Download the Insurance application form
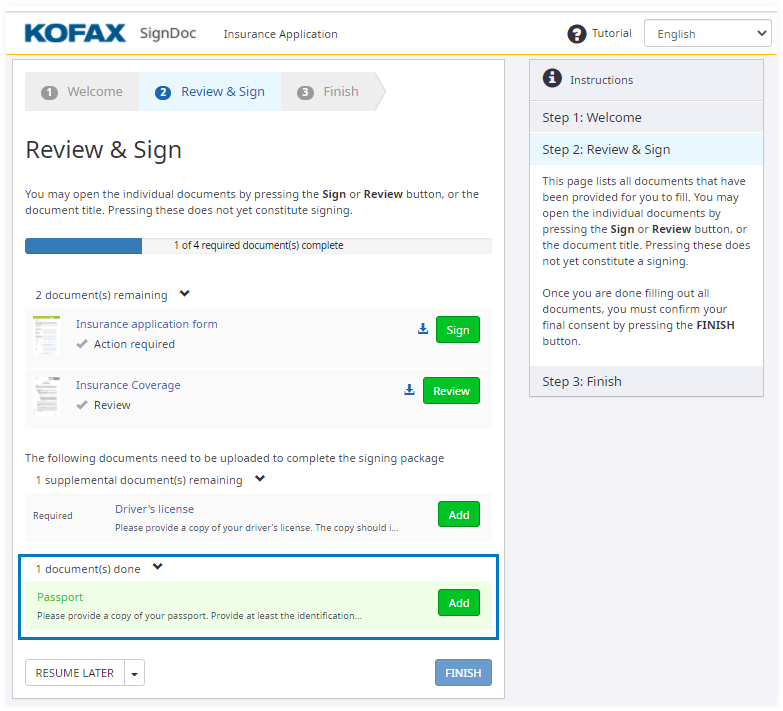Screen dimensions: 783x711 tap(423, 329)
